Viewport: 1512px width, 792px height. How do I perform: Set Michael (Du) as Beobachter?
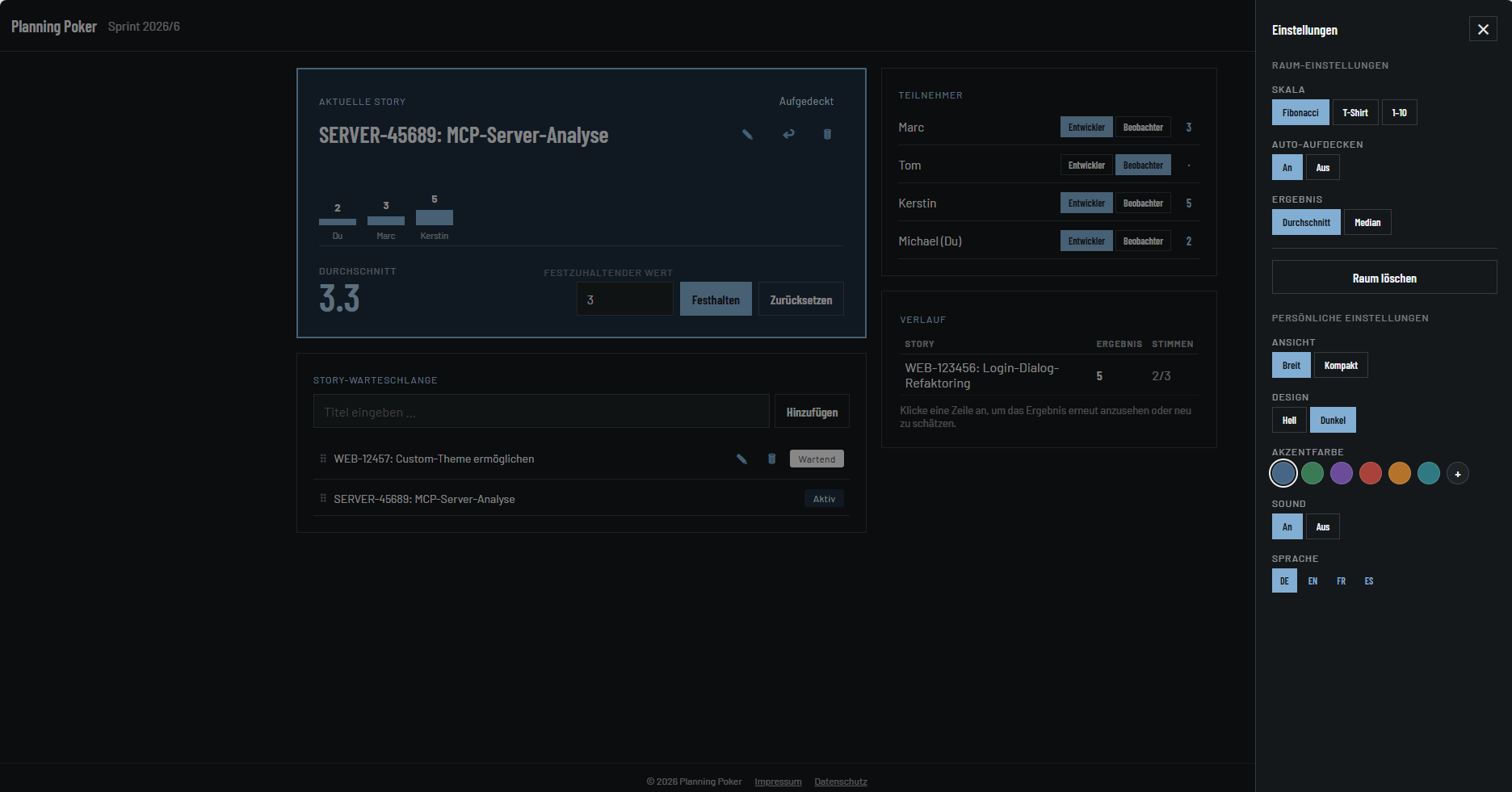coord(1143,241)
